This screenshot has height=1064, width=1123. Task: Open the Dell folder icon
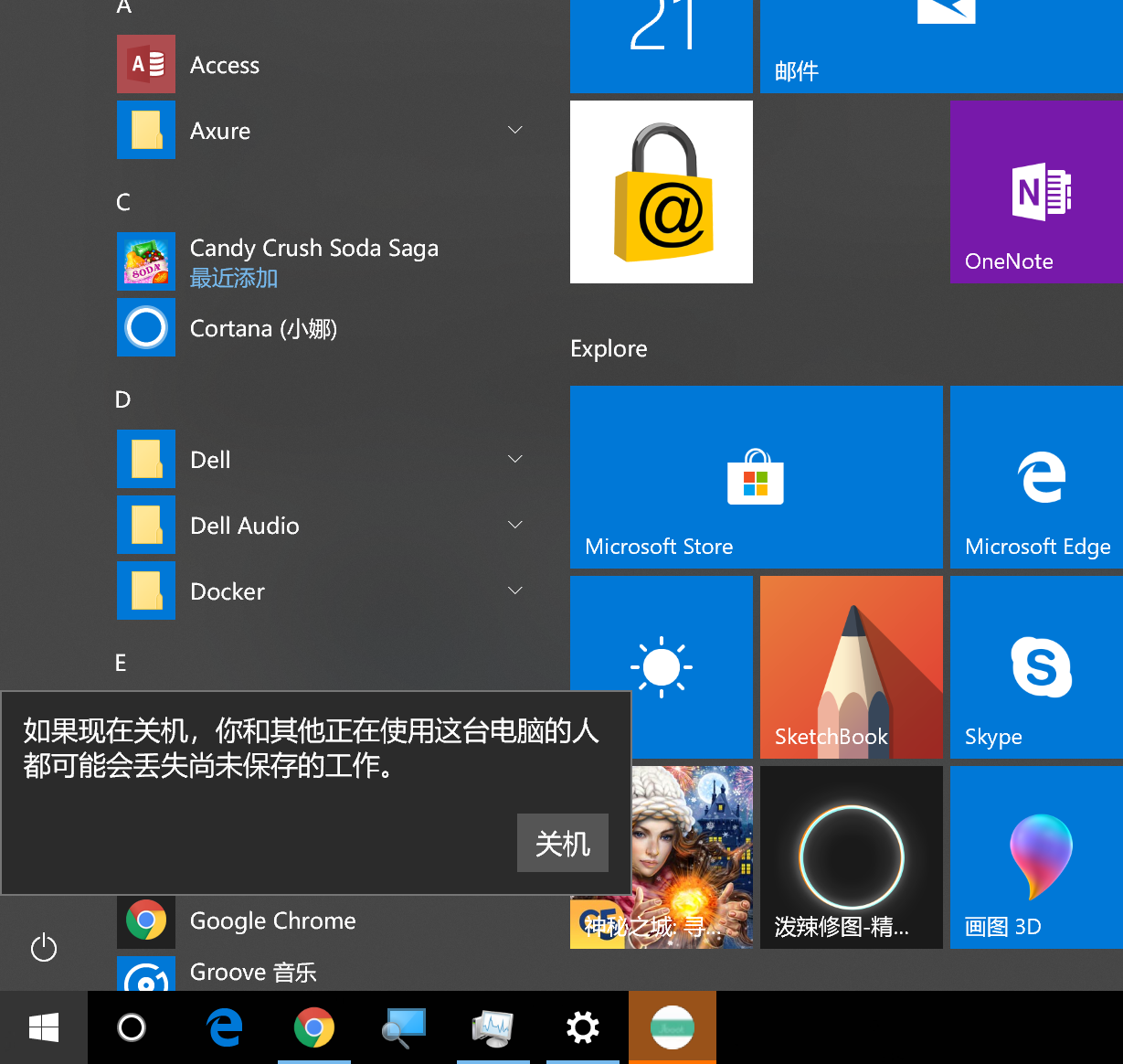tap(146, 459)
